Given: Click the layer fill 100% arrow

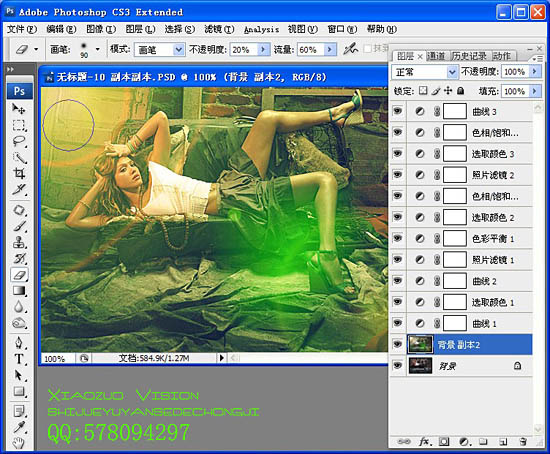Looking at the screenshot, I should [x=534, y=91].
